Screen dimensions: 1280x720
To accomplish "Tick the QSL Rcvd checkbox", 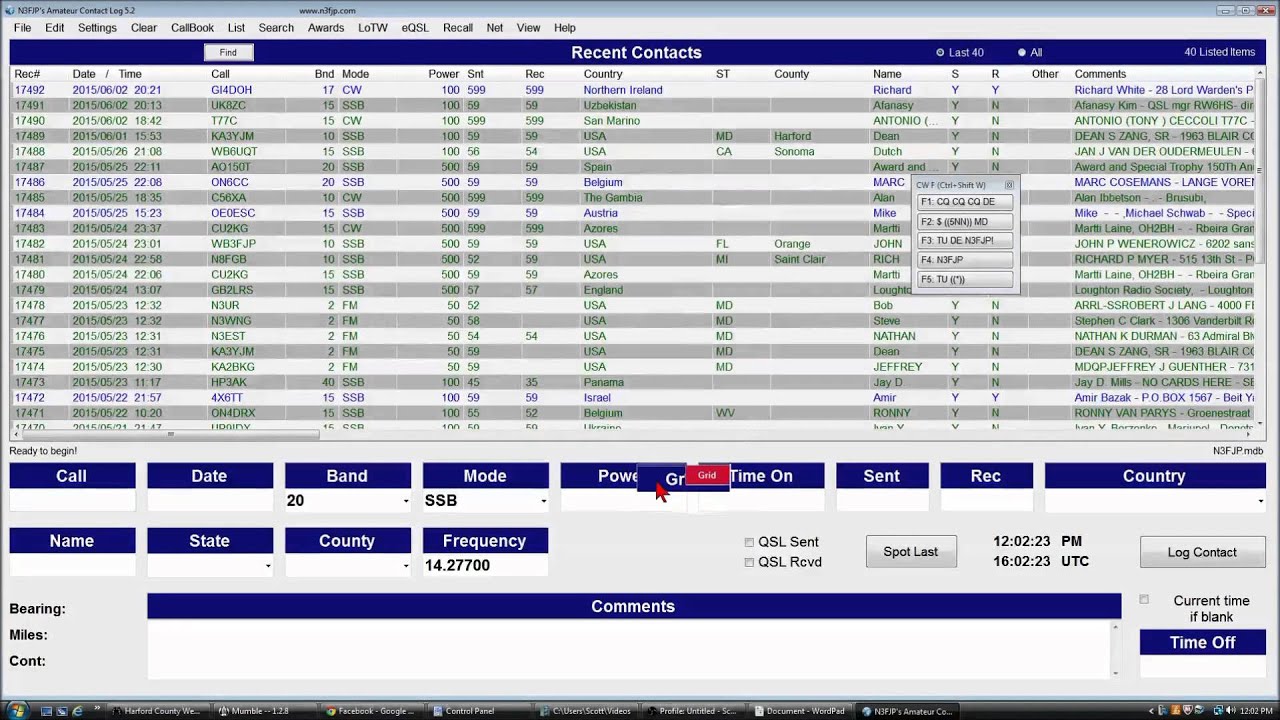I will (x=749, y=562).
